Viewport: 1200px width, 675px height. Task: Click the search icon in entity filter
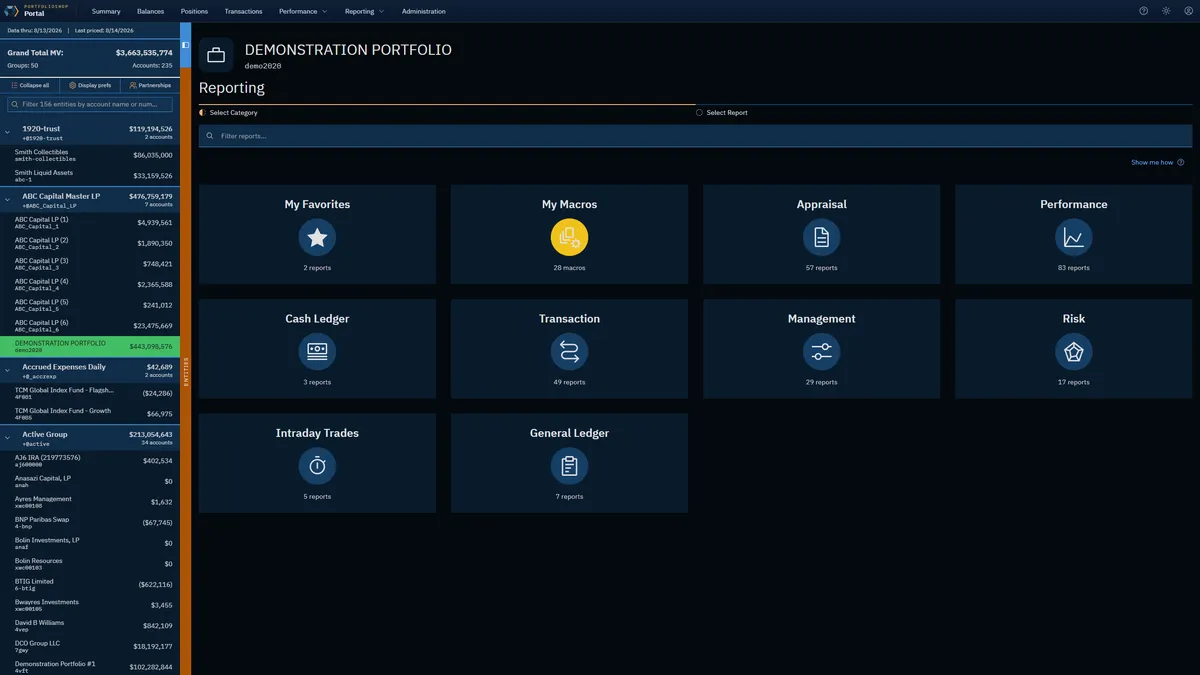pyautogui.click(x=15, y=104)
